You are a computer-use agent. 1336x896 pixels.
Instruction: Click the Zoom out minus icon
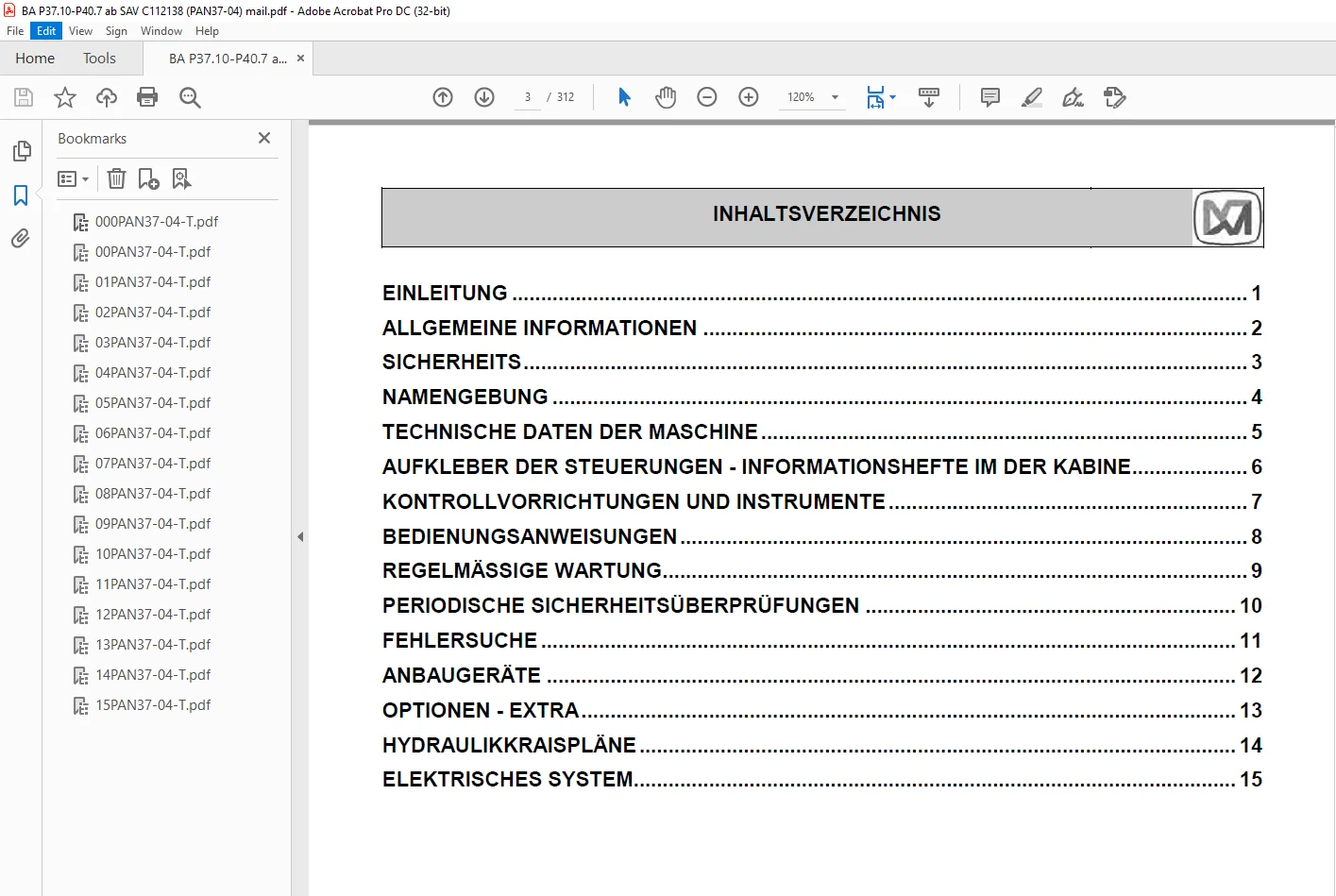pyautogui.click(x=707, y=97)
